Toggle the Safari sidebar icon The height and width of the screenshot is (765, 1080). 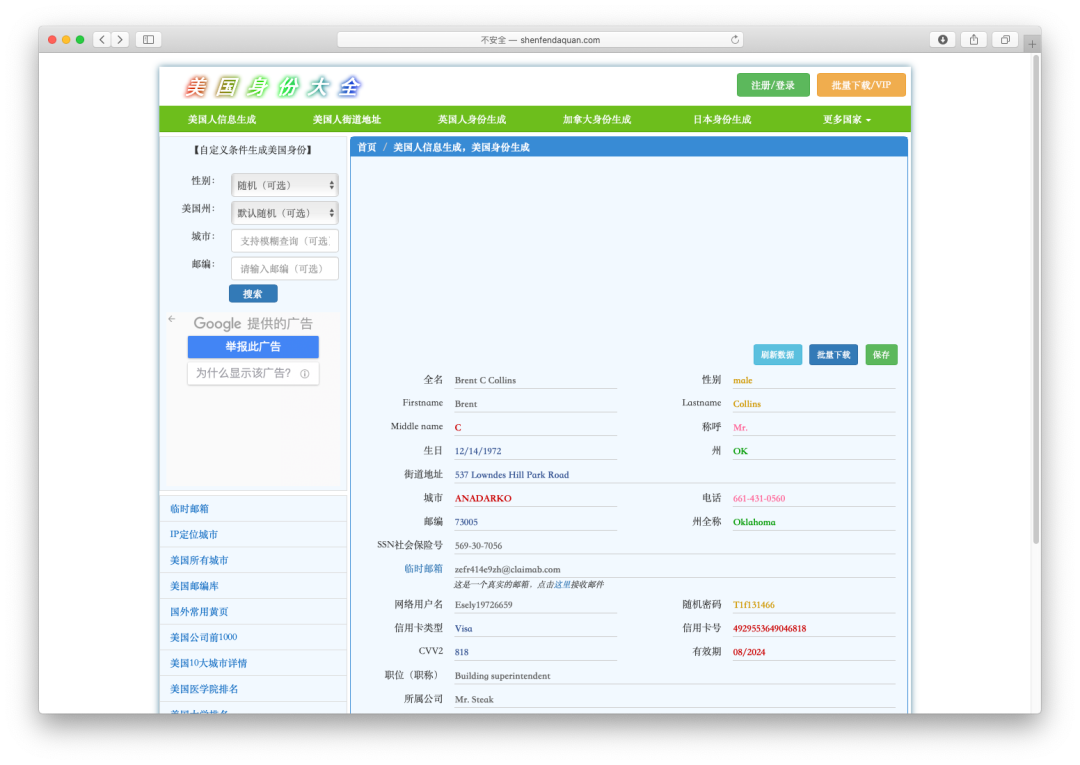pyautogui.click(x=148, y=40)
